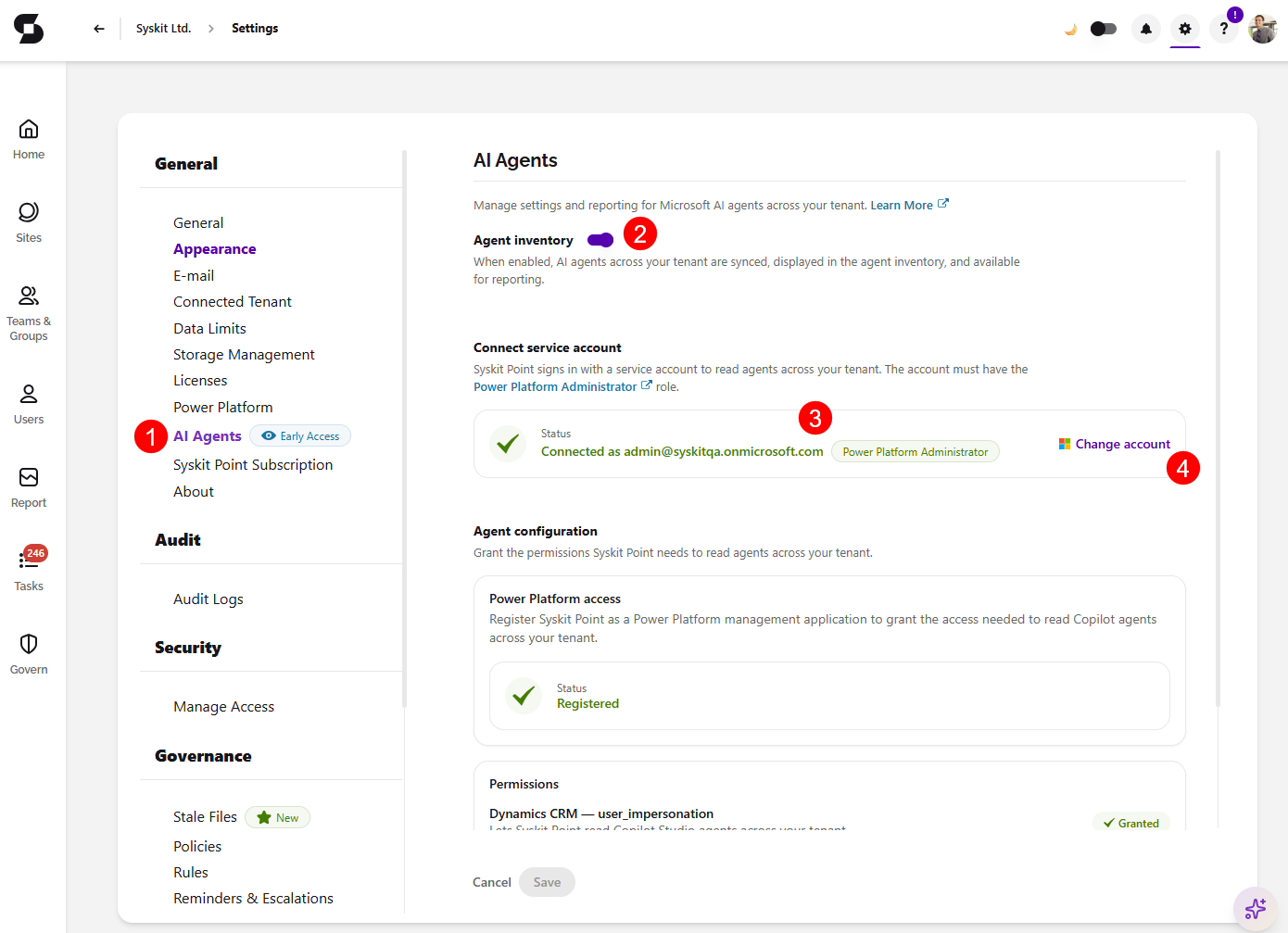The image size is (1288, 933).
Task: Click the Syskit logo icon
Action: [29, 29]
